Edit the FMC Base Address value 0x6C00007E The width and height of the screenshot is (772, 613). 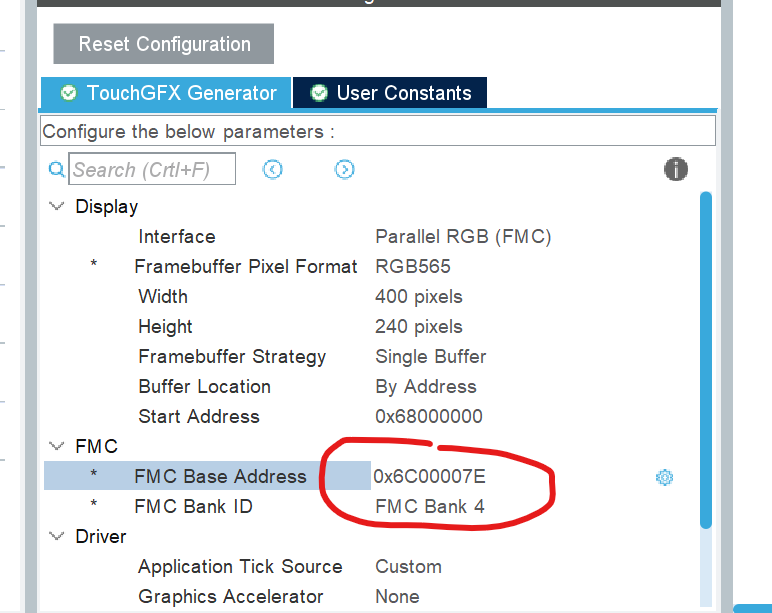(429, 476)
